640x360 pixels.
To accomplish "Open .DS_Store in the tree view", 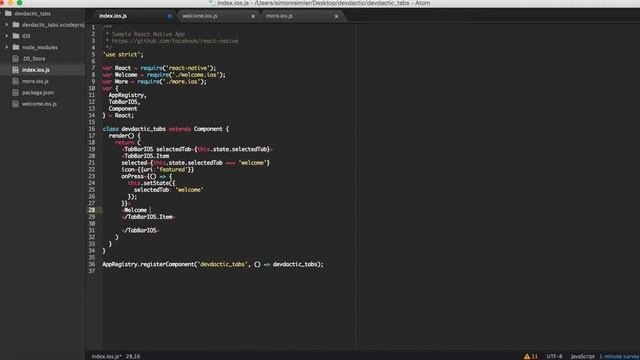I will 33,59.
